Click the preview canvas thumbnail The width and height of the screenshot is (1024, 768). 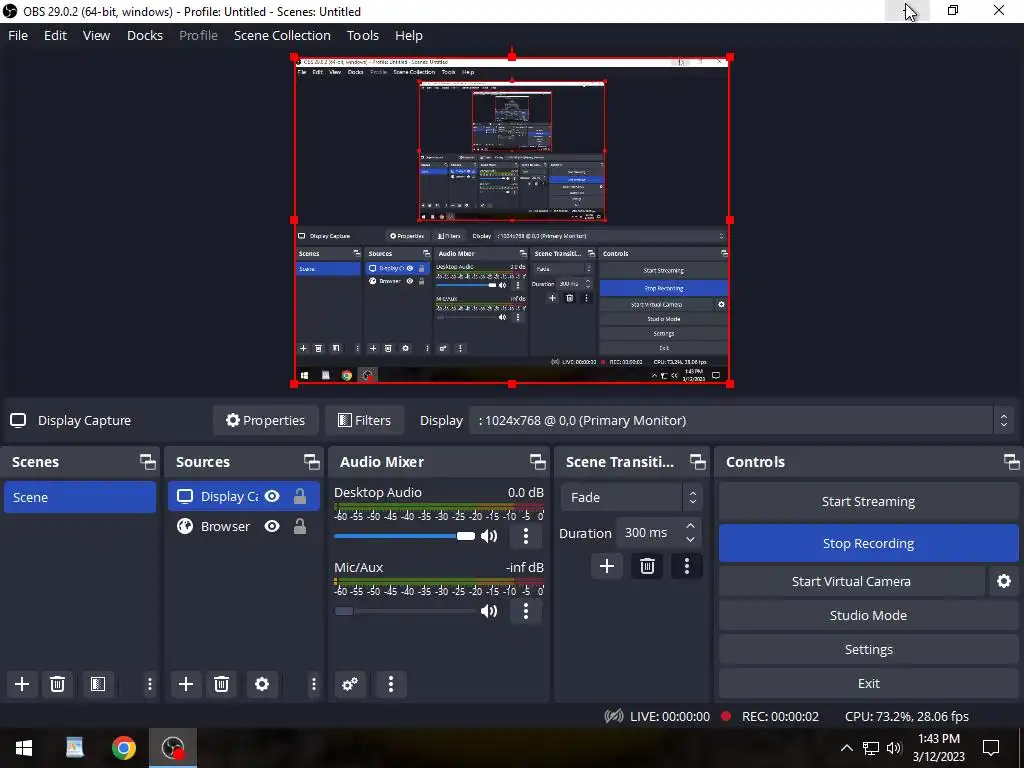511,221
